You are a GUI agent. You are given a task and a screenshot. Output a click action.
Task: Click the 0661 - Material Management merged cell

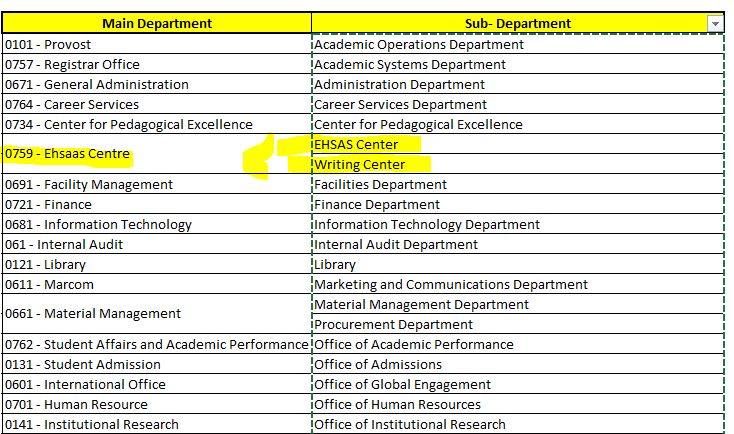[x=157, y=314]
